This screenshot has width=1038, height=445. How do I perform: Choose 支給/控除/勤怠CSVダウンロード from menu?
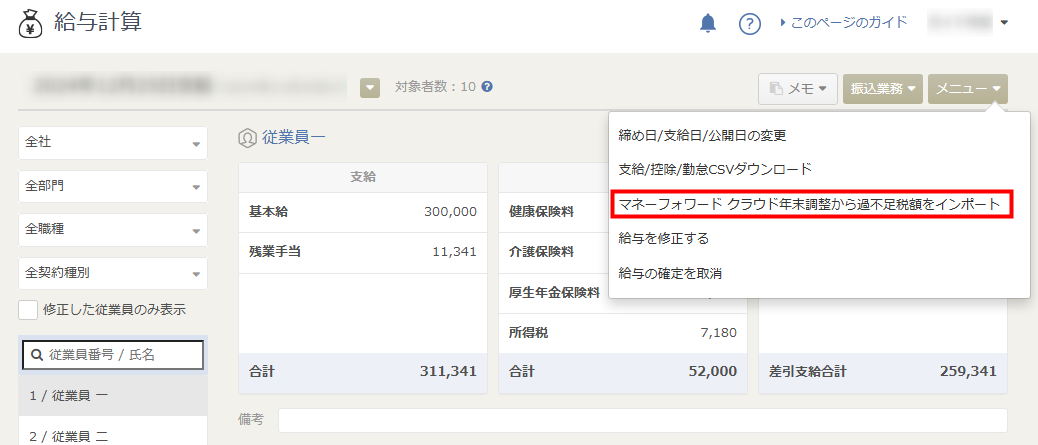click(714, 169)
